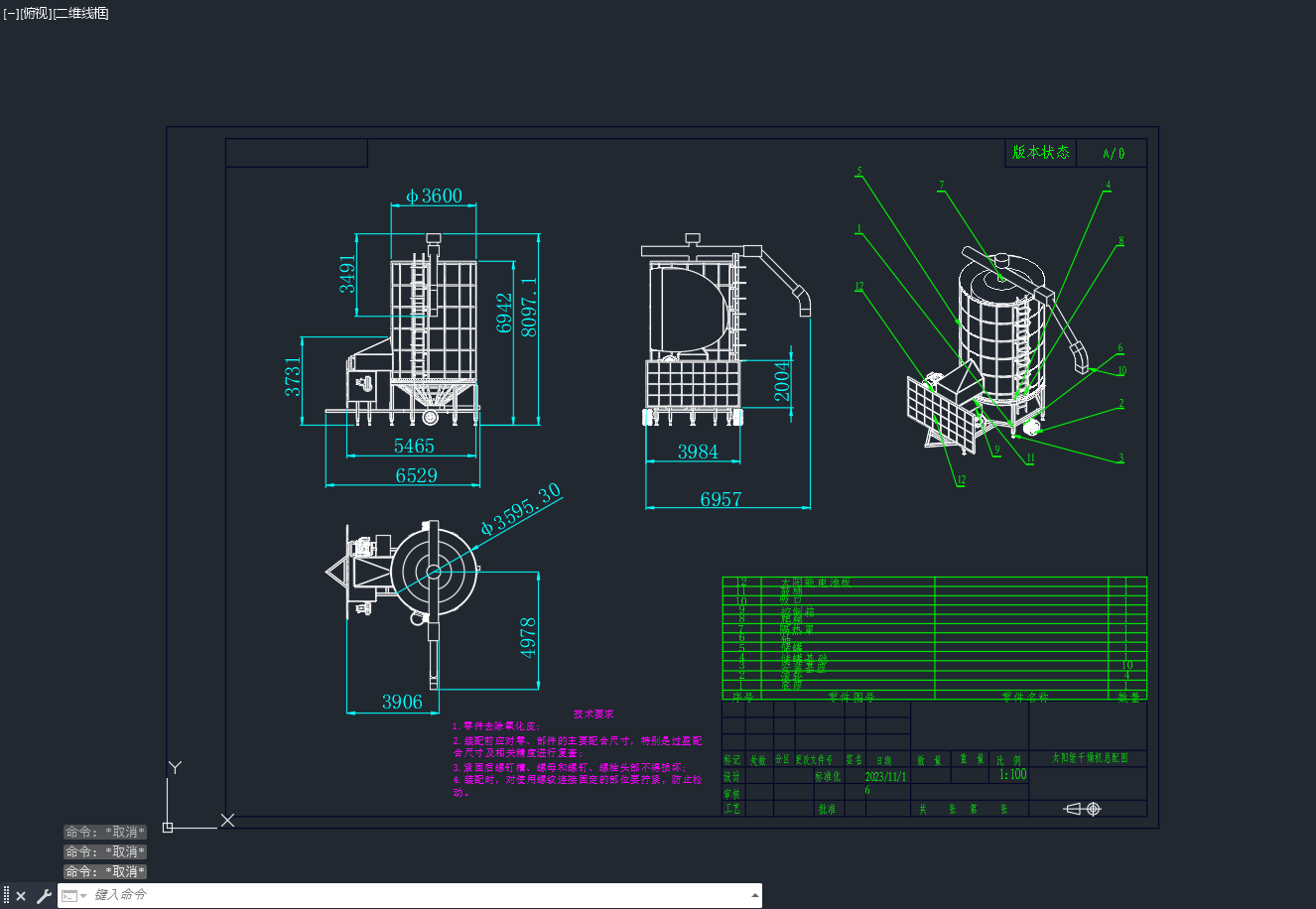
Task: Pick the 6529 width dimension
Action: pos(417,475)
